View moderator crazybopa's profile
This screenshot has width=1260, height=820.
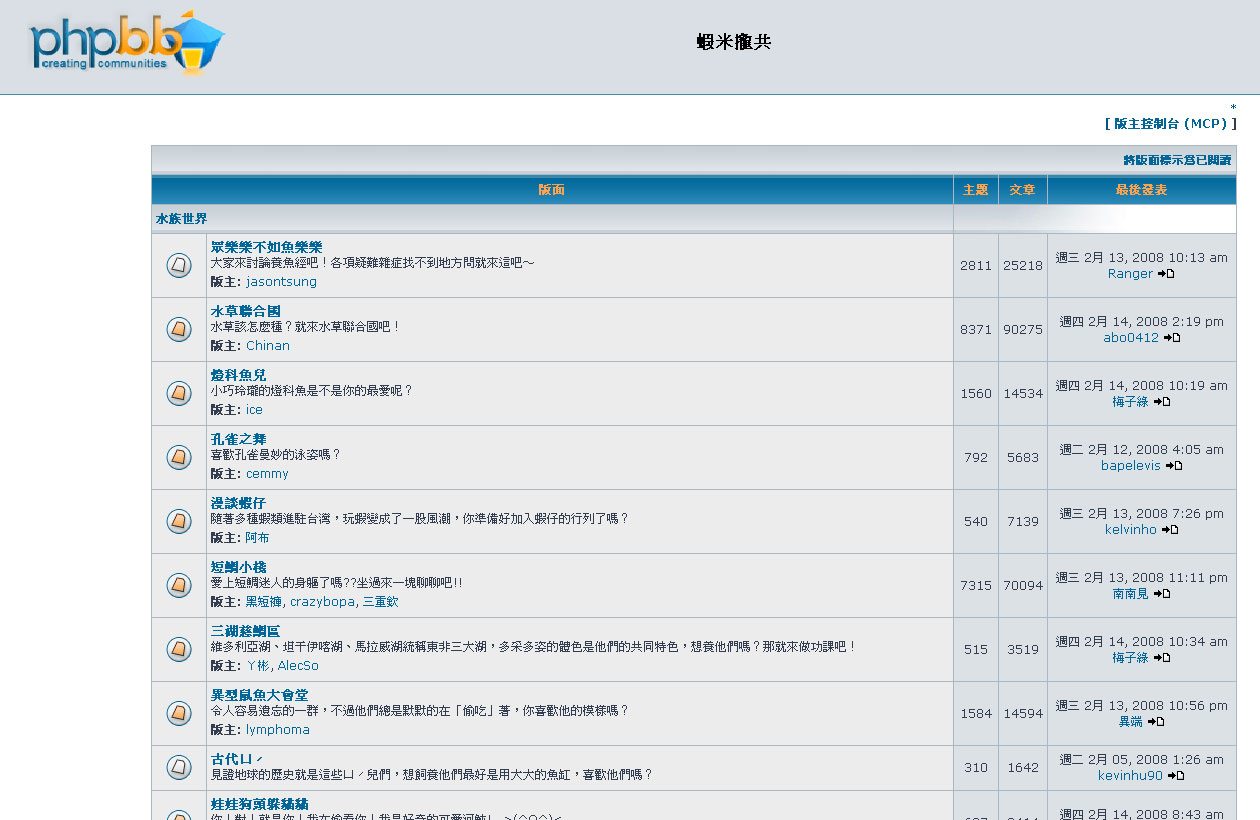[x=322, y=602]
